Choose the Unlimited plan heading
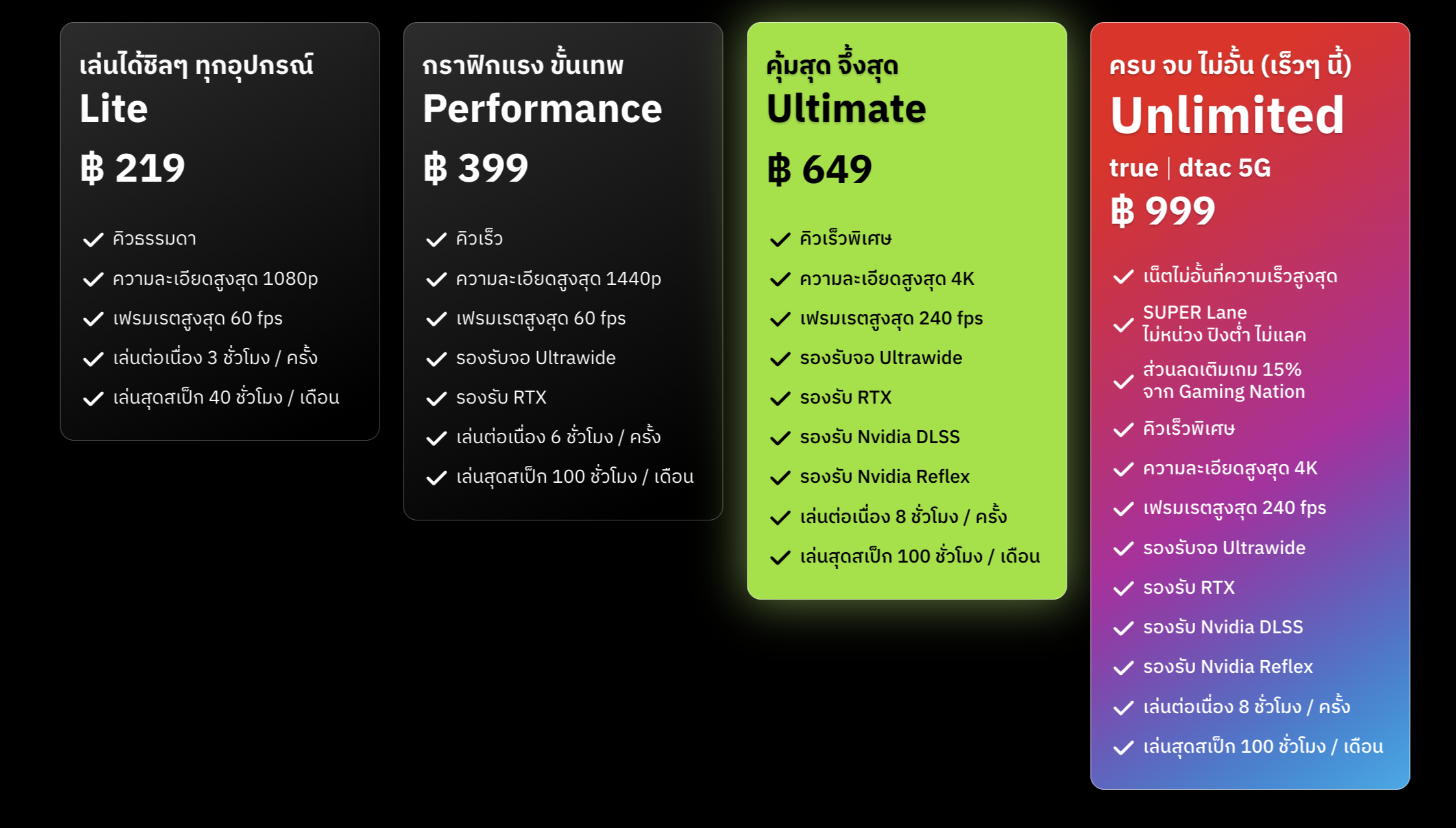 [x=1227, y=116]
